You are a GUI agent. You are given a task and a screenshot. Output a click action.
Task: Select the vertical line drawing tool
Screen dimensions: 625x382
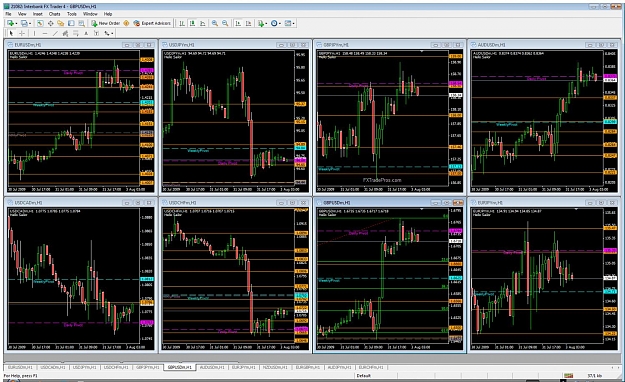click(34, 33)
